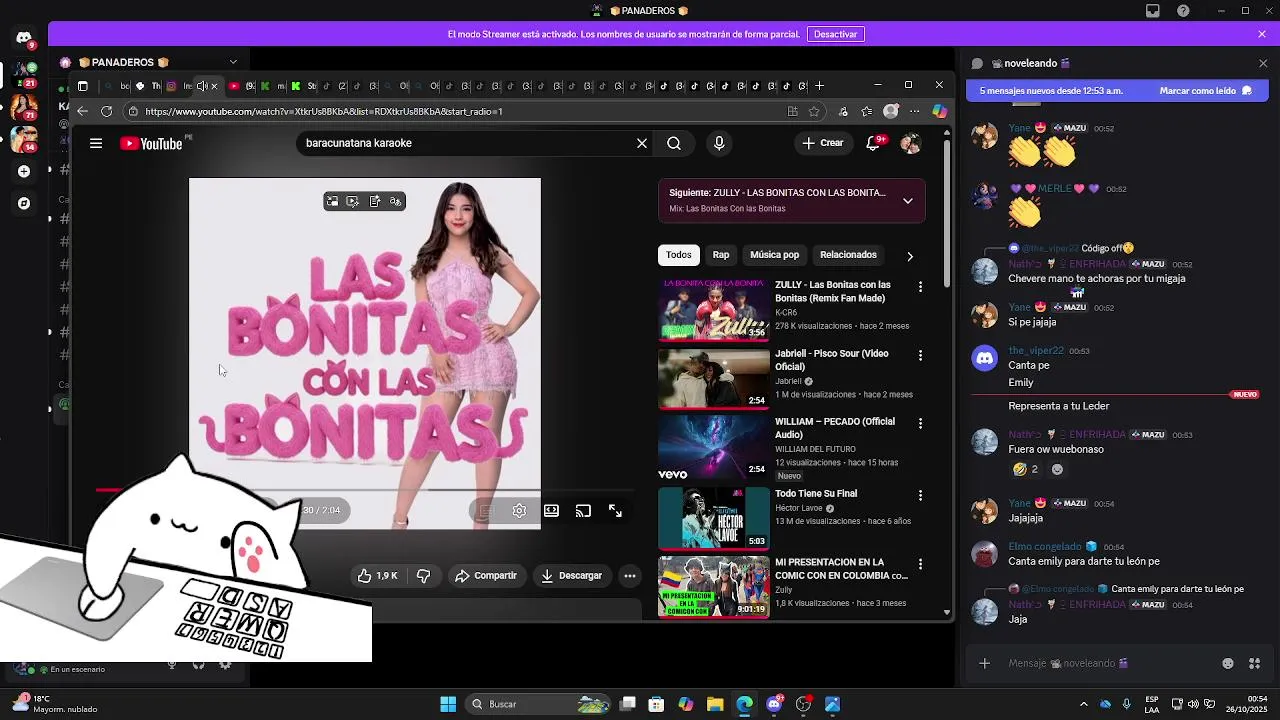This screenshot has height=720, width=1280.
Task: Open the Comic Con Colombia video thumbnail
Action: point(714,587)
